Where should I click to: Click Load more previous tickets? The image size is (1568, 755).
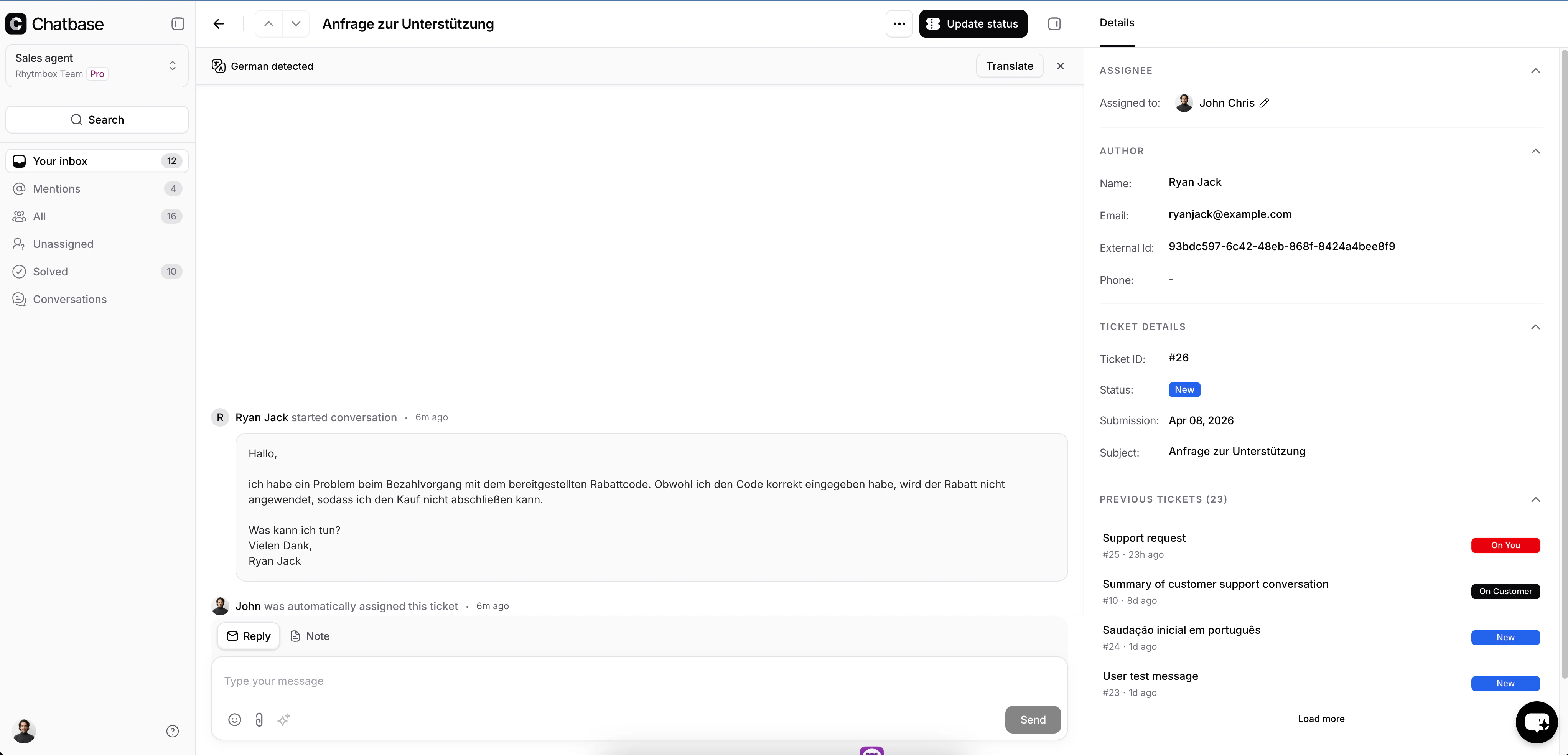tap(1321, 719)
